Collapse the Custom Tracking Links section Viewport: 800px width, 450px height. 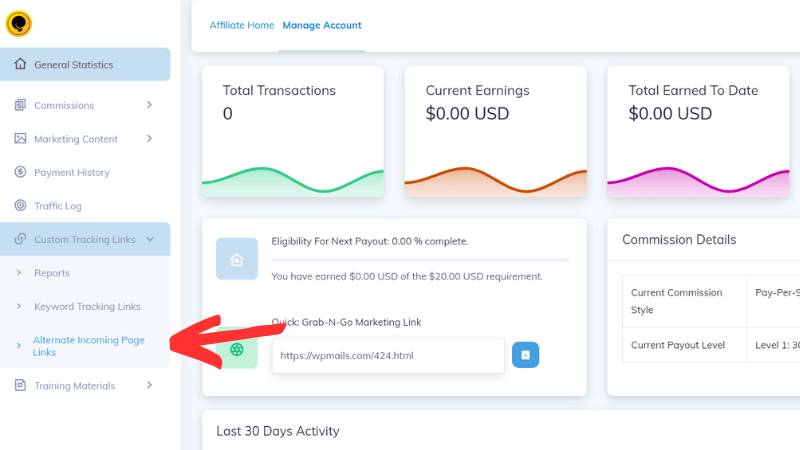[149, 239]
